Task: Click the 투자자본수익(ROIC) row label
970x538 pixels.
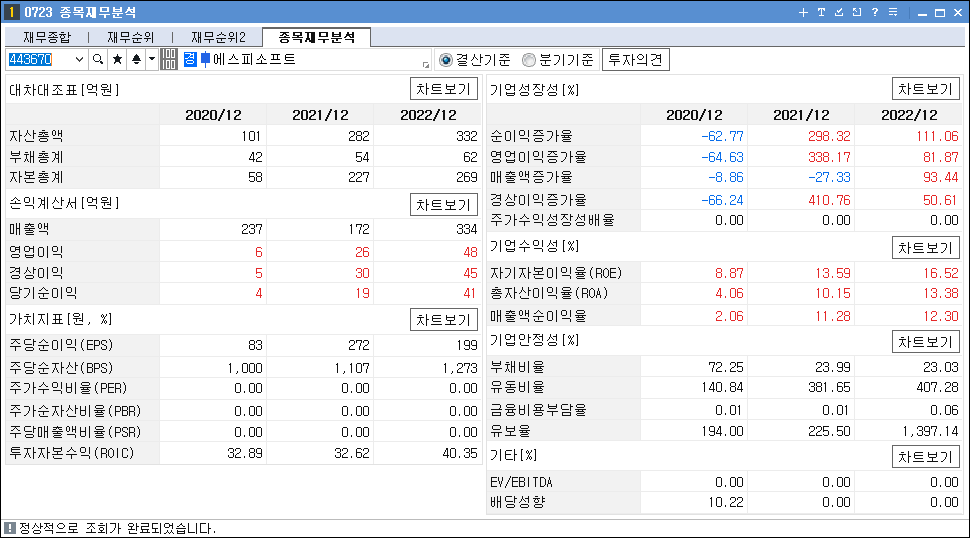Action: point(72,453)
